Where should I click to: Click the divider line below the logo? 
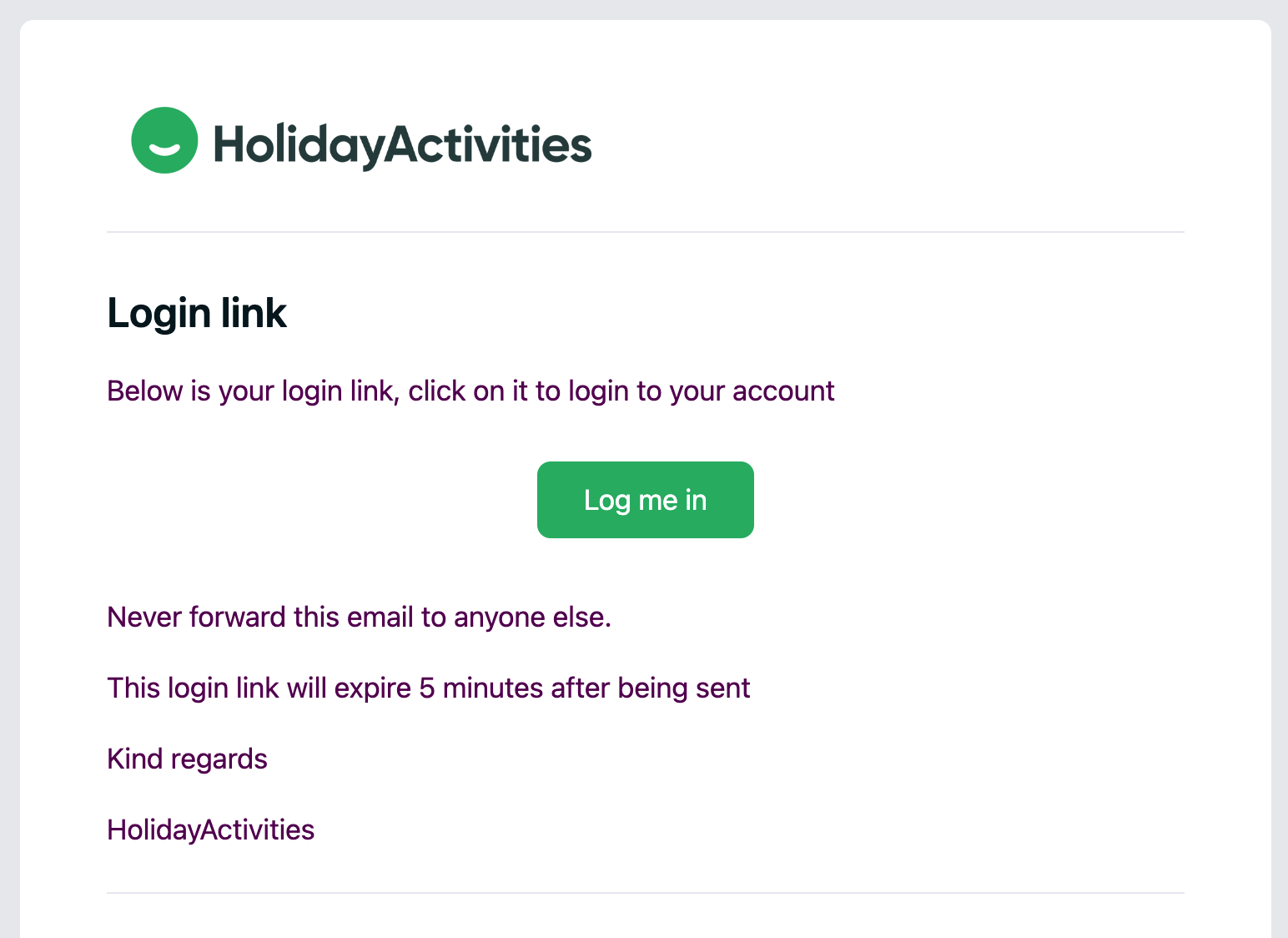645,232
